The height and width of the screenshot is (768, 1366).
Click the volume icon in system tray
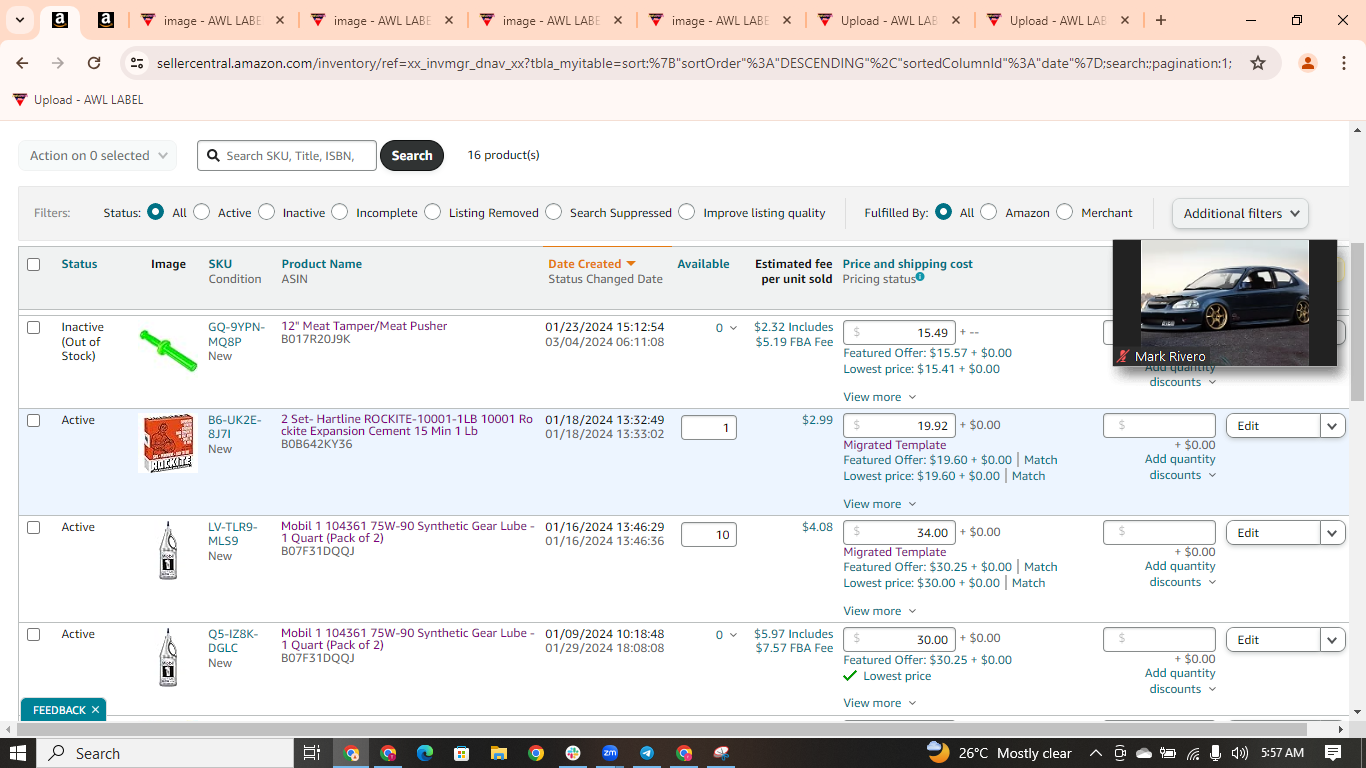tap(1240, 753)
